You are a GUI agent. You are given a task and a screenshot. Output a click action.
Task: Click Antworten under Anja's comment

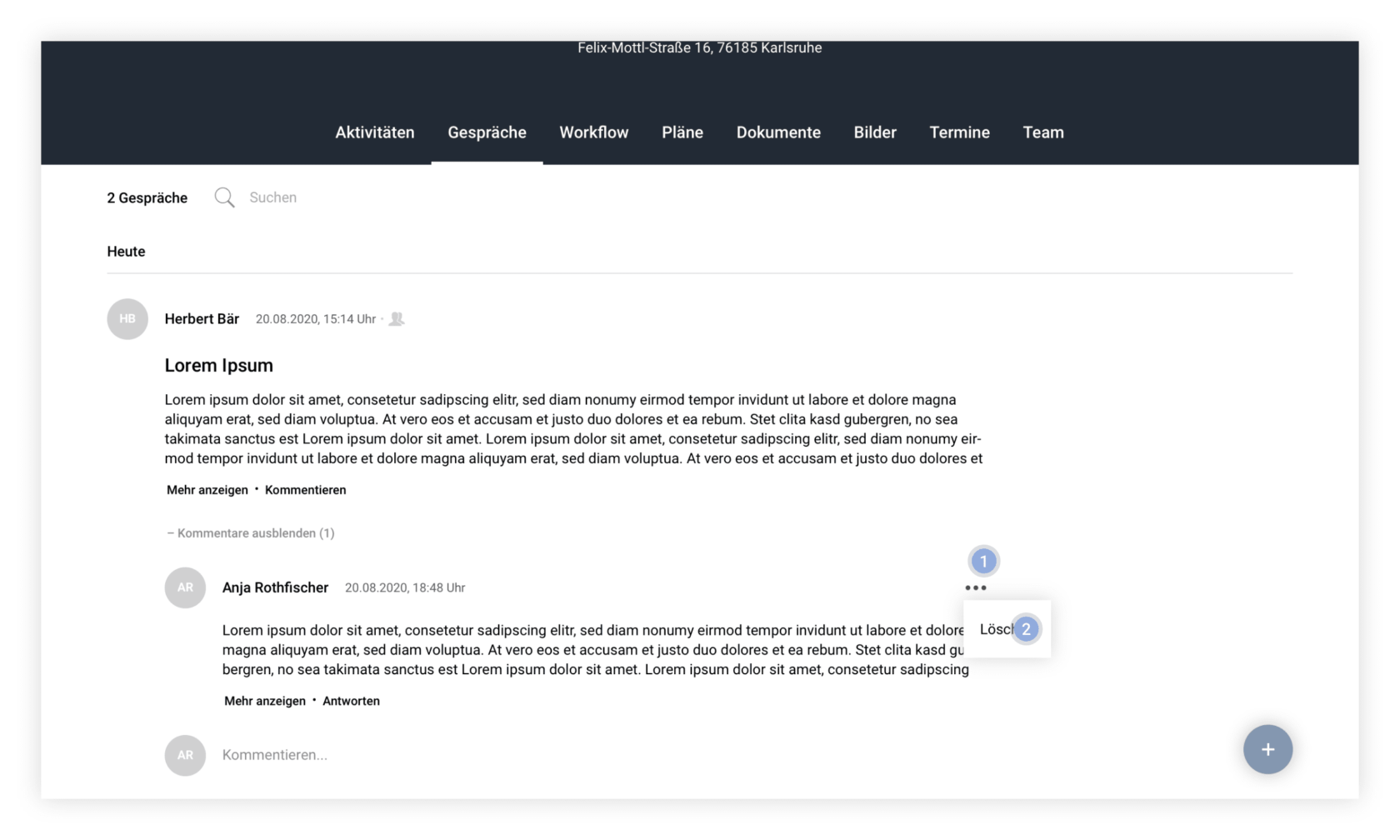pos(351,701)
